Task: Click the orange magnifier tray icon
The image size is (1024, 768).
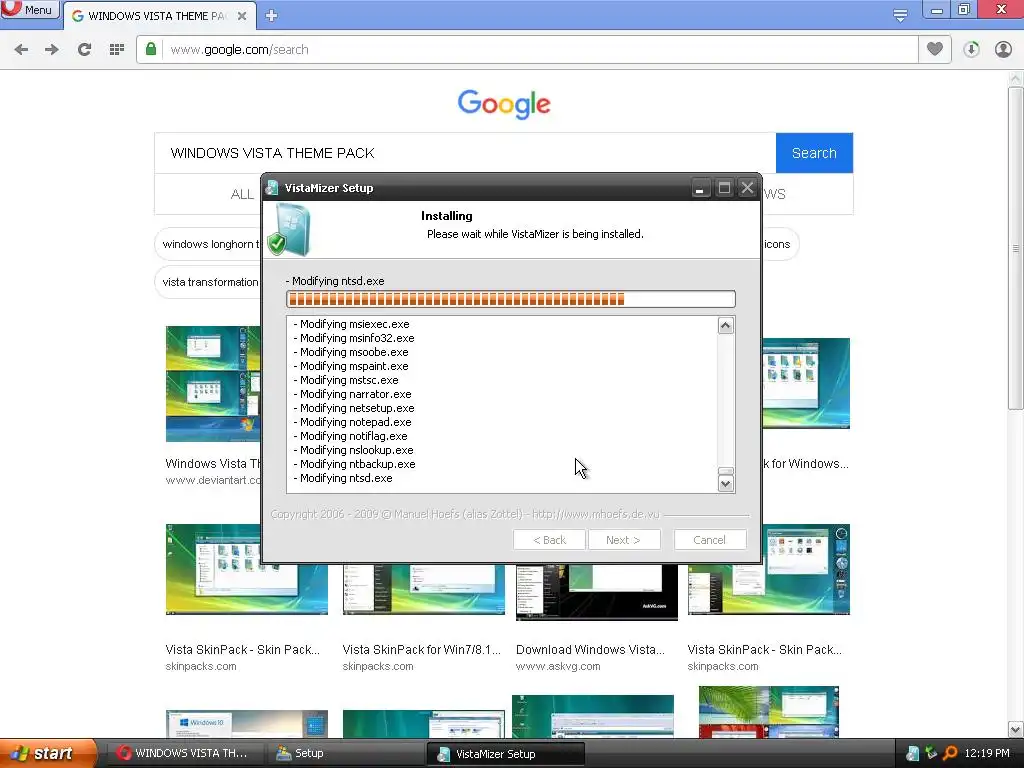Action: point(950,754)
